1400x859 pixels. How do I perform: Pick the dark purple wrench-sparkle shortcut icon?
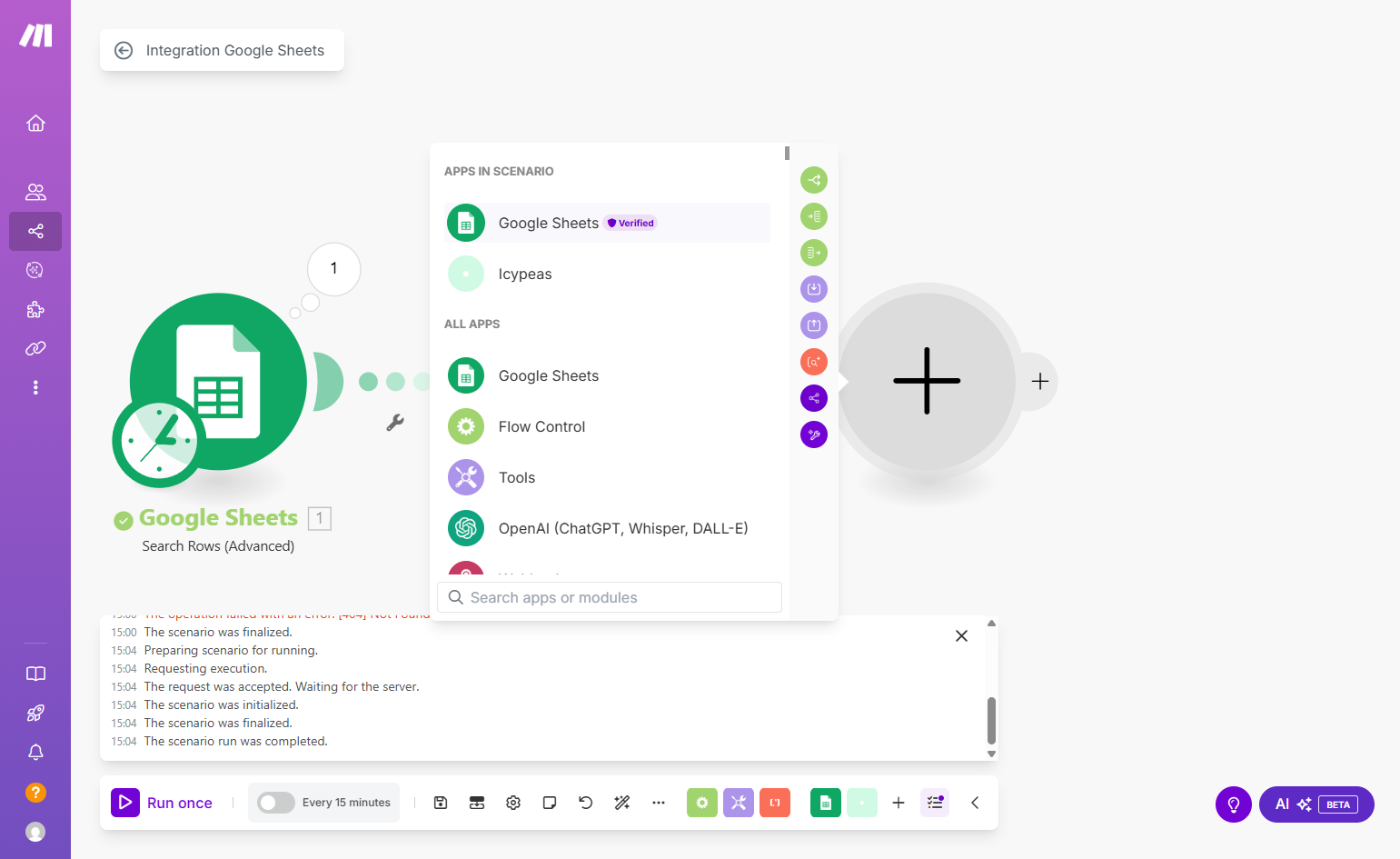coord(814,434)
